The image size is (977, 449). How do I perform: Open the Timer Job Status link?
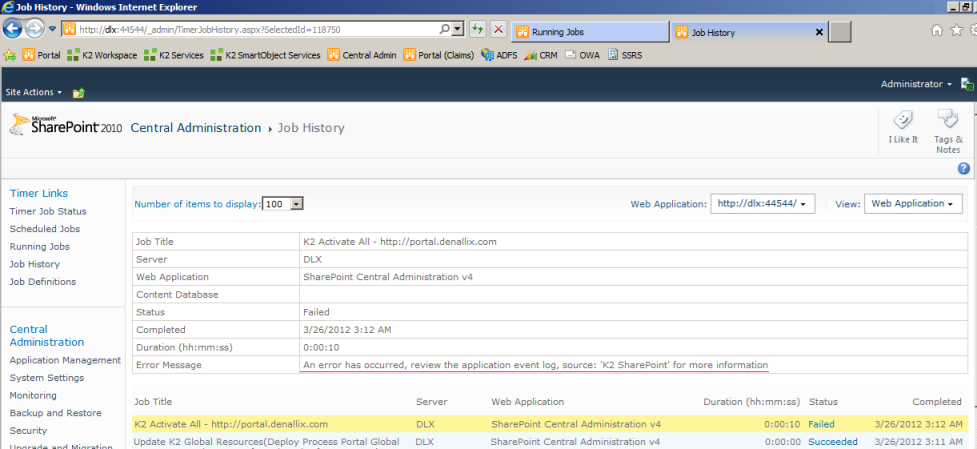click(x=48, y=211)
